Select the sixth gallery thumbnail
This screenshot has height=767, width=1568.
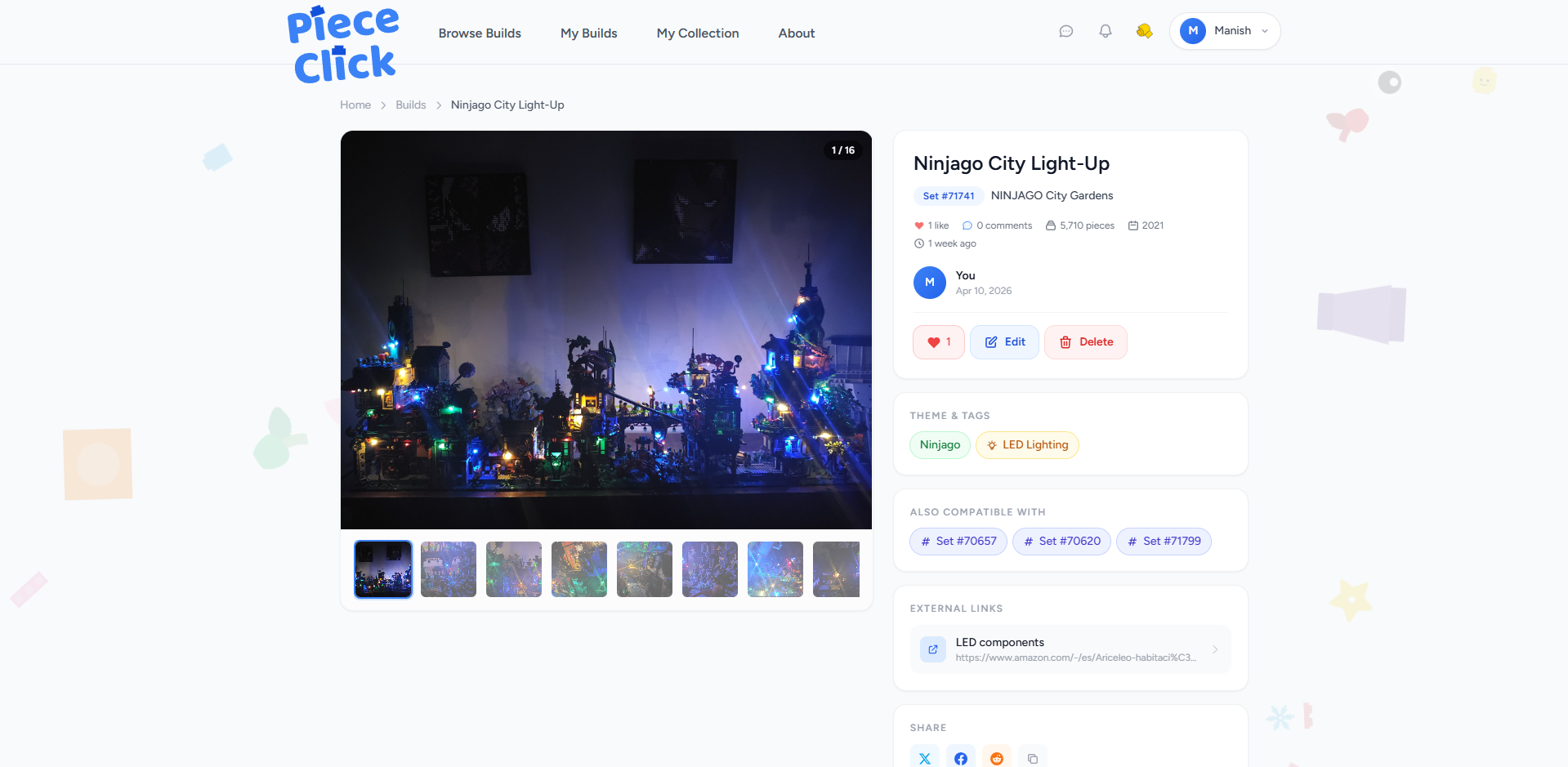tap(710, 569)
